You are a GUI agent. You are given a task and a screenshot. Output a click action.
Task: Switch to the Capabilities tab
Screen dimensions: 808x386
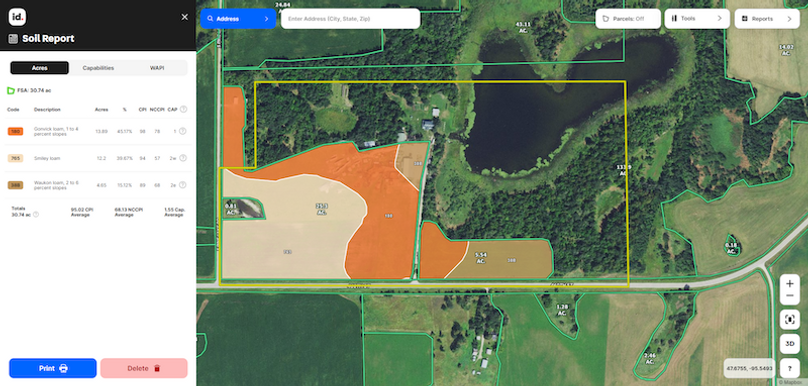98,68
